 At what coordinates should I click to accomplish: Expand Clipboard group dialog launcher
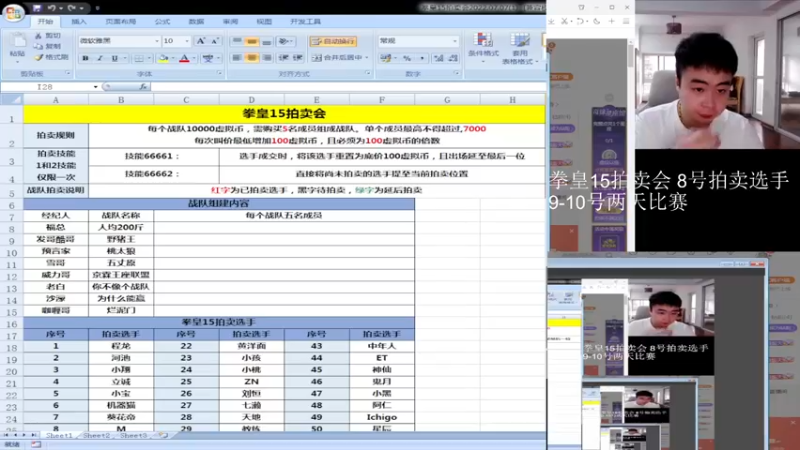[x=68, y=74]
